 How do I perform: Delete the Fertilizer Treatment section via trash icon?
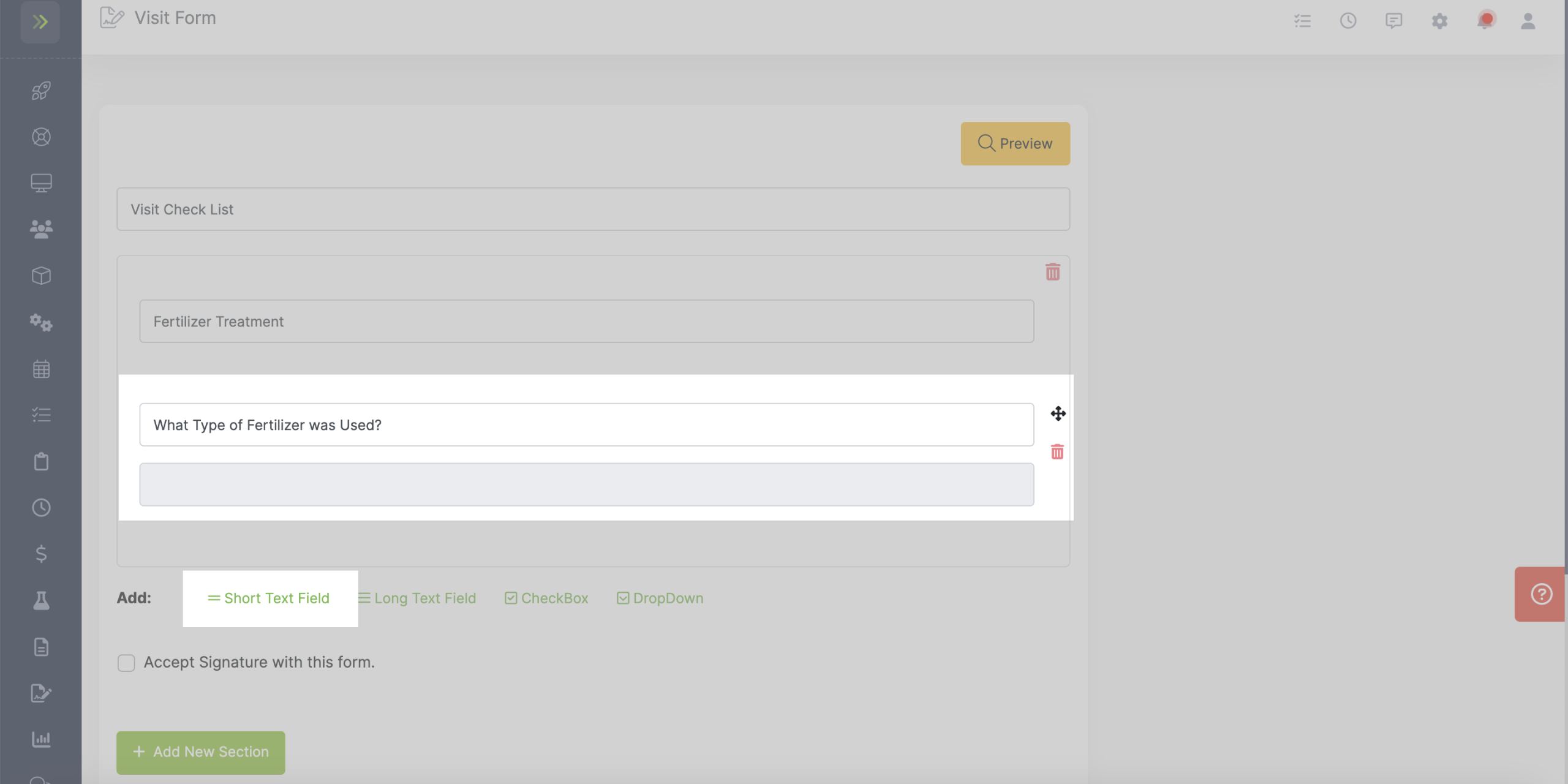click(x=1052, y=272)
